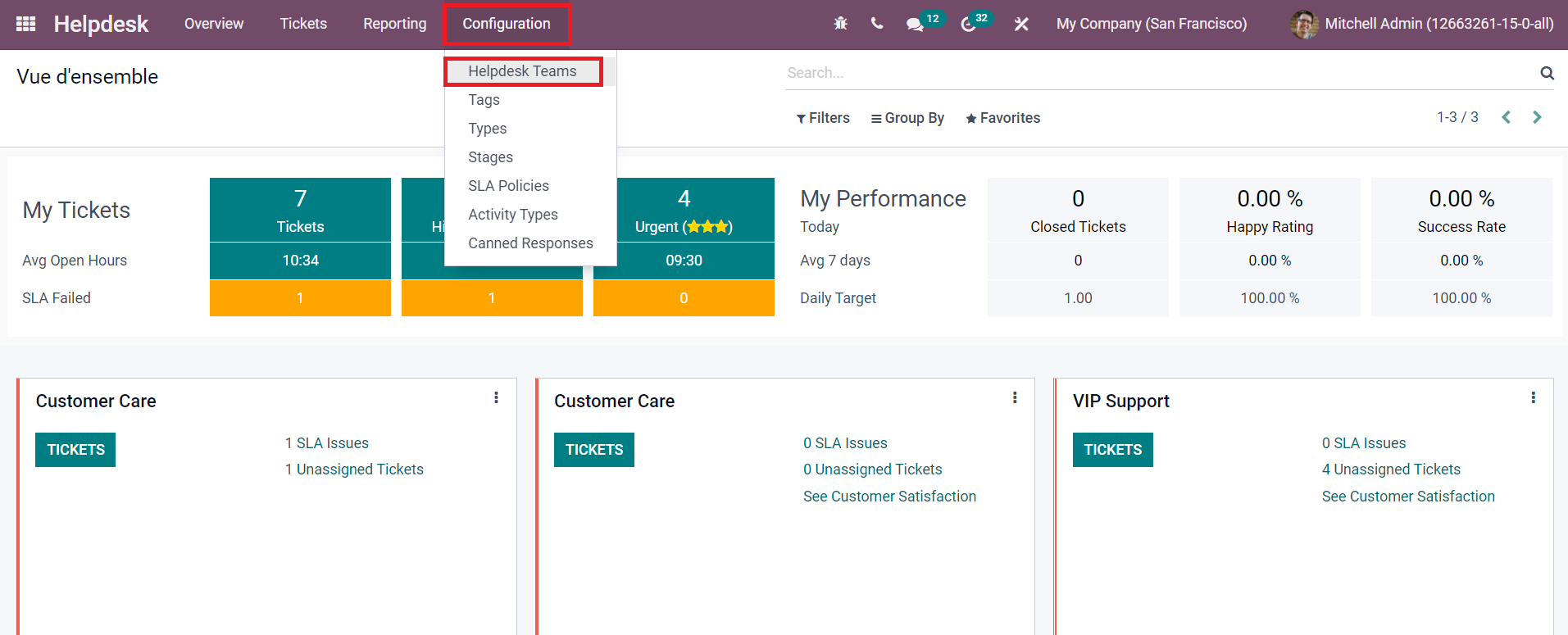Open 0 SLA Issues on VIP Support

(x=1364, y=443)
